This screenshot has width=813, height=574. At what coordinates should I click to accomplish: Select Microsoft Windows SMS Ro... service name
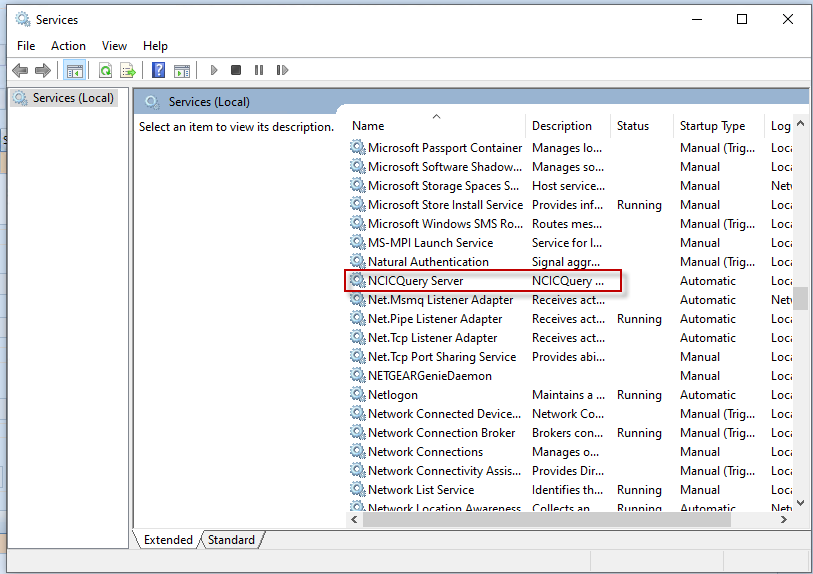tap(445, 223)
